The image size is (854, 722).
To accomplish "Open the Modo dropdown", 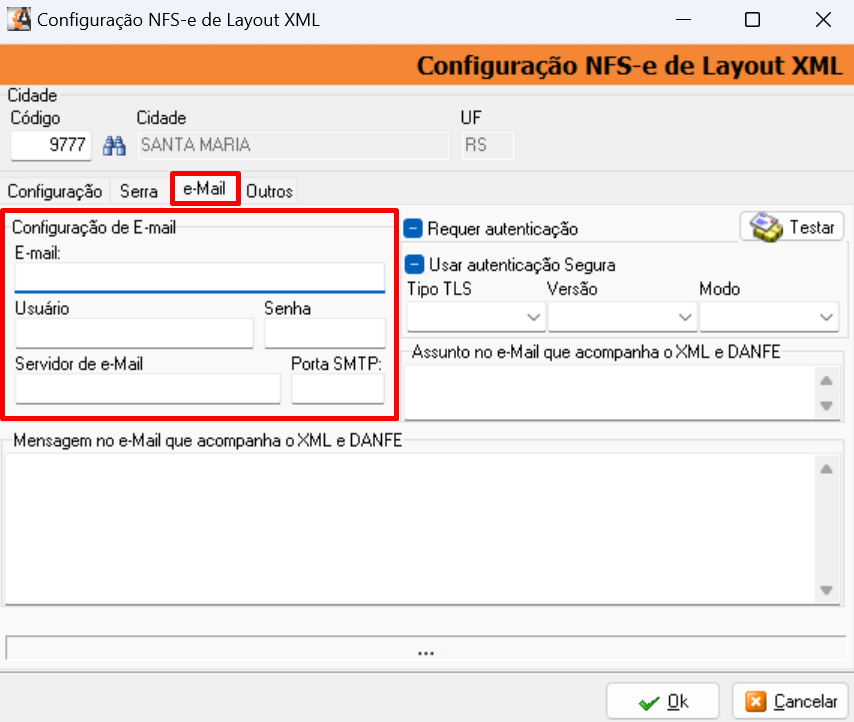I will pyautogui.click(x=768, y=317).
